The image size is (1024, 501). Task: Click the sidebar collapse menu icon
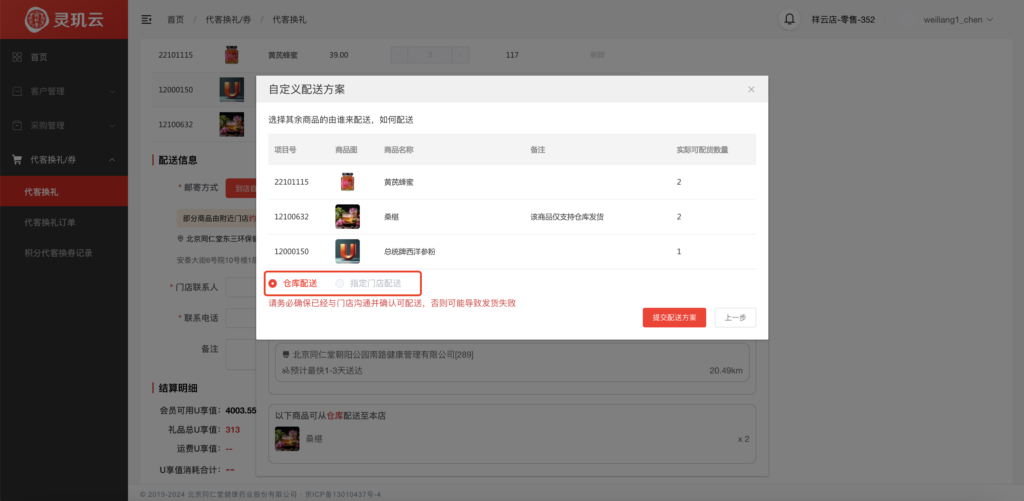pos(146,20)
